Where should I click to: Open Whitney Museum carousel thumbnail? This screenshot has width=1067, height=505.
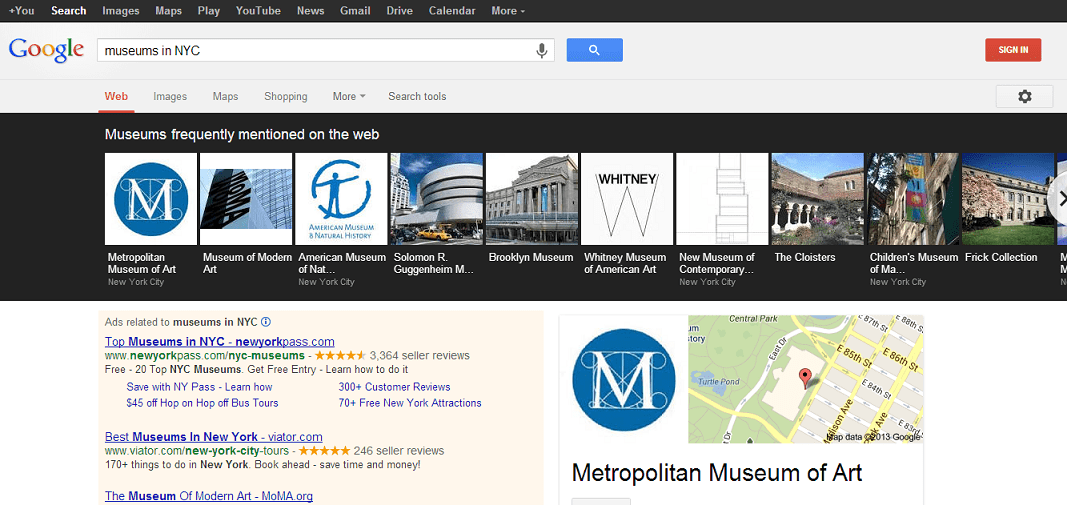[x=627, y=199]
